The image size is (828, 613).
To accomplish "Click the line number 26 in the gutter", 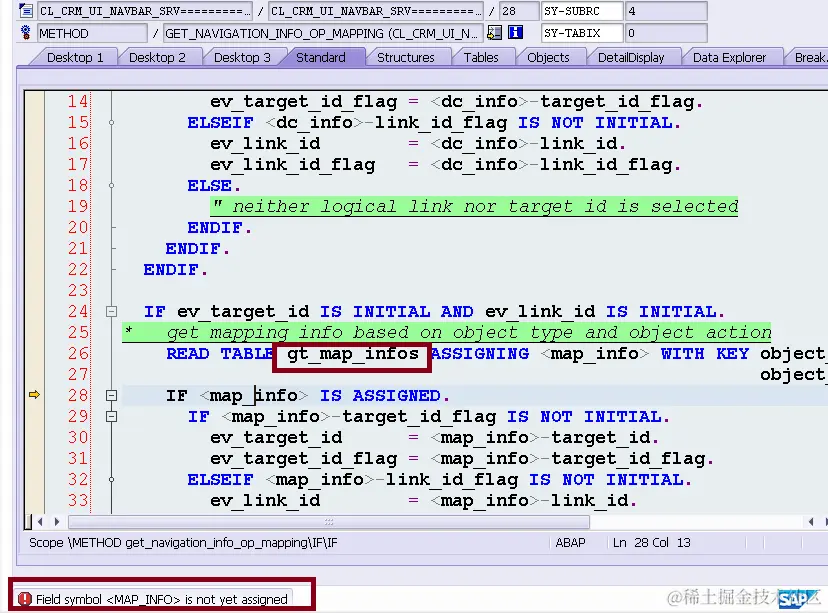I will tap(78, 353).
